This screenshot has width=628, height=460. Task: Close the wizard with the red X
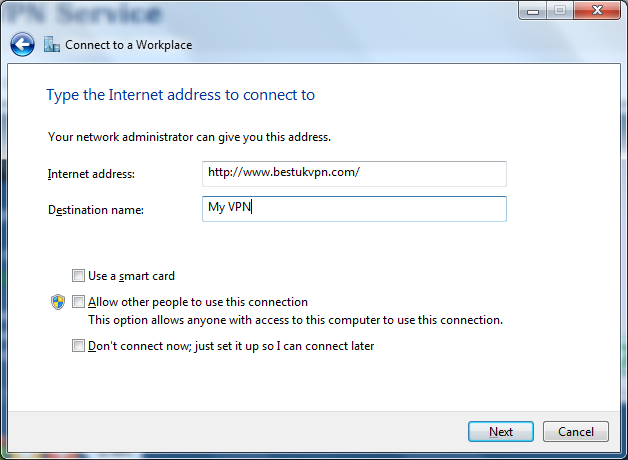pos(596,12)
